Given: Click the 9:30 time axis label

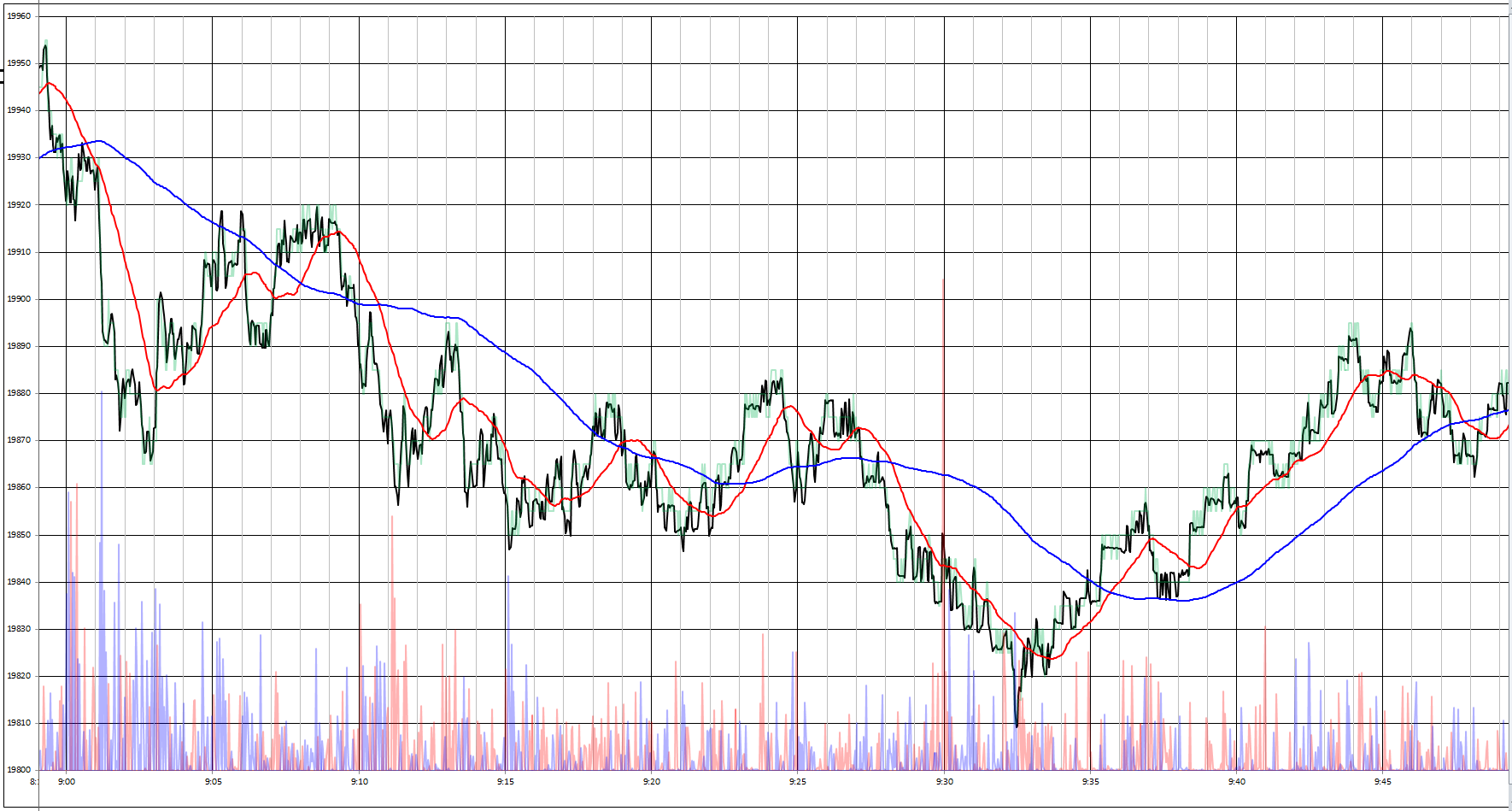Looking at the screenshot, I should coord(945,781).
